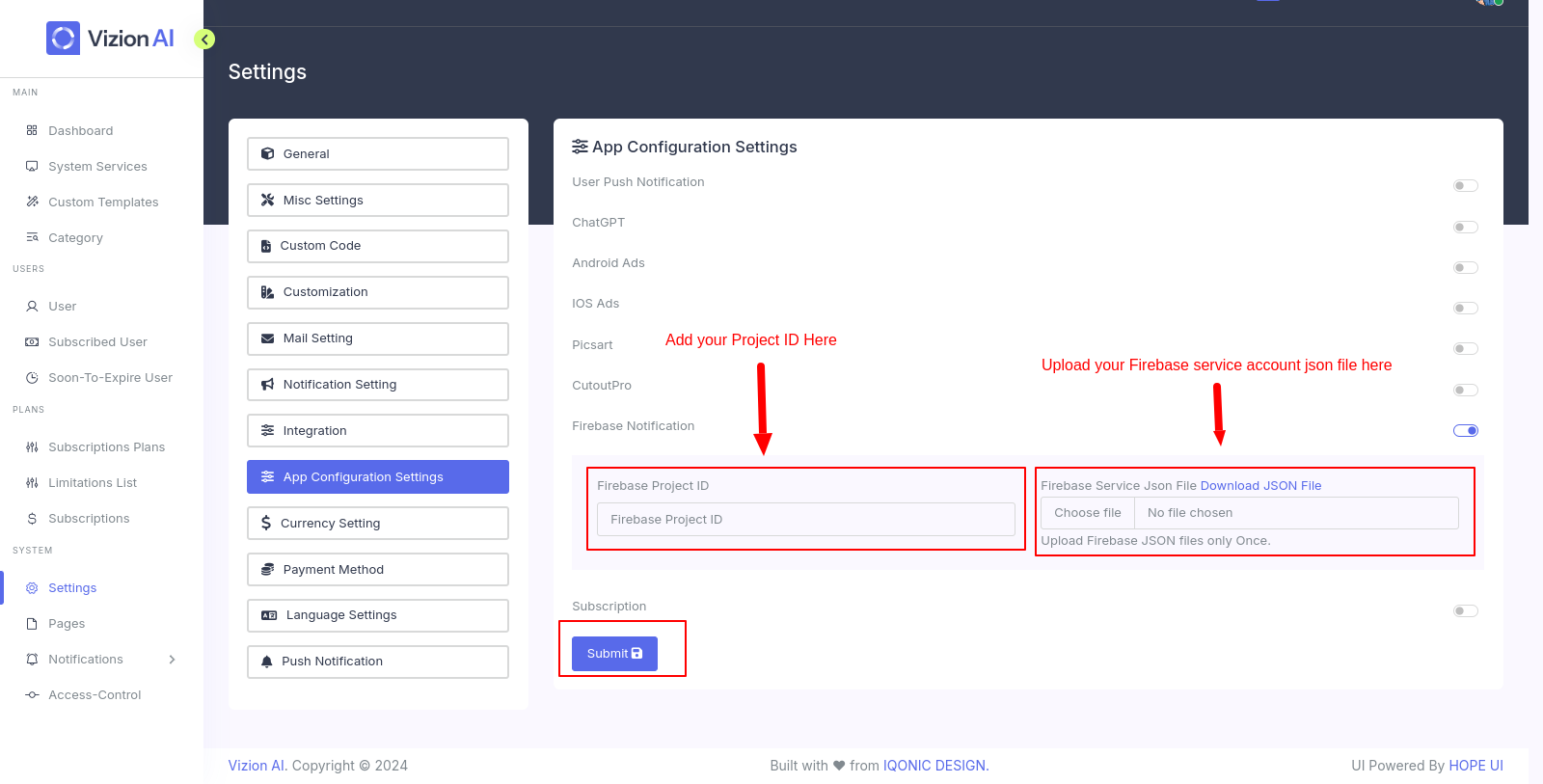The width and height of the screenshot is (1543, 784).
Task: Click the Vizion AI logo icon
Action: coord(64,39)
